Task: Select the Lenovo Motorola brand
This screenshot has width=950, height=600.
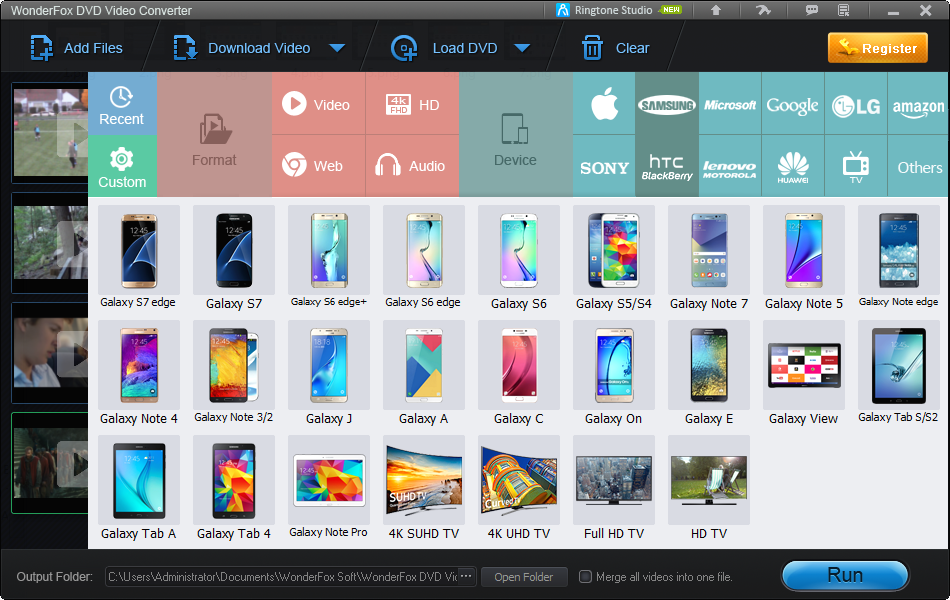Action: tap(730, 166)
